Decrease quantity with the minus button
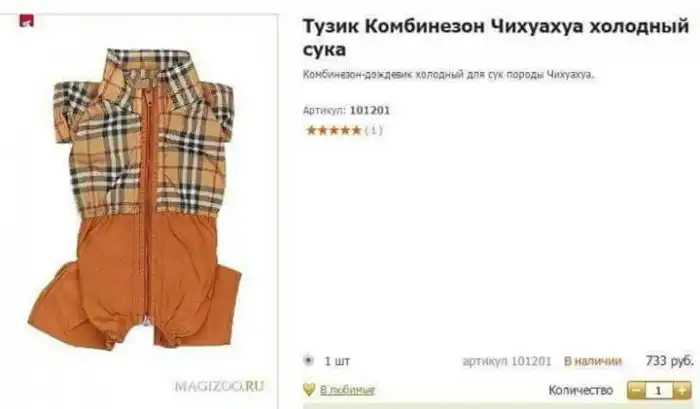The height and width of the screenshot is (409, 700). click(x=636, y=390)
